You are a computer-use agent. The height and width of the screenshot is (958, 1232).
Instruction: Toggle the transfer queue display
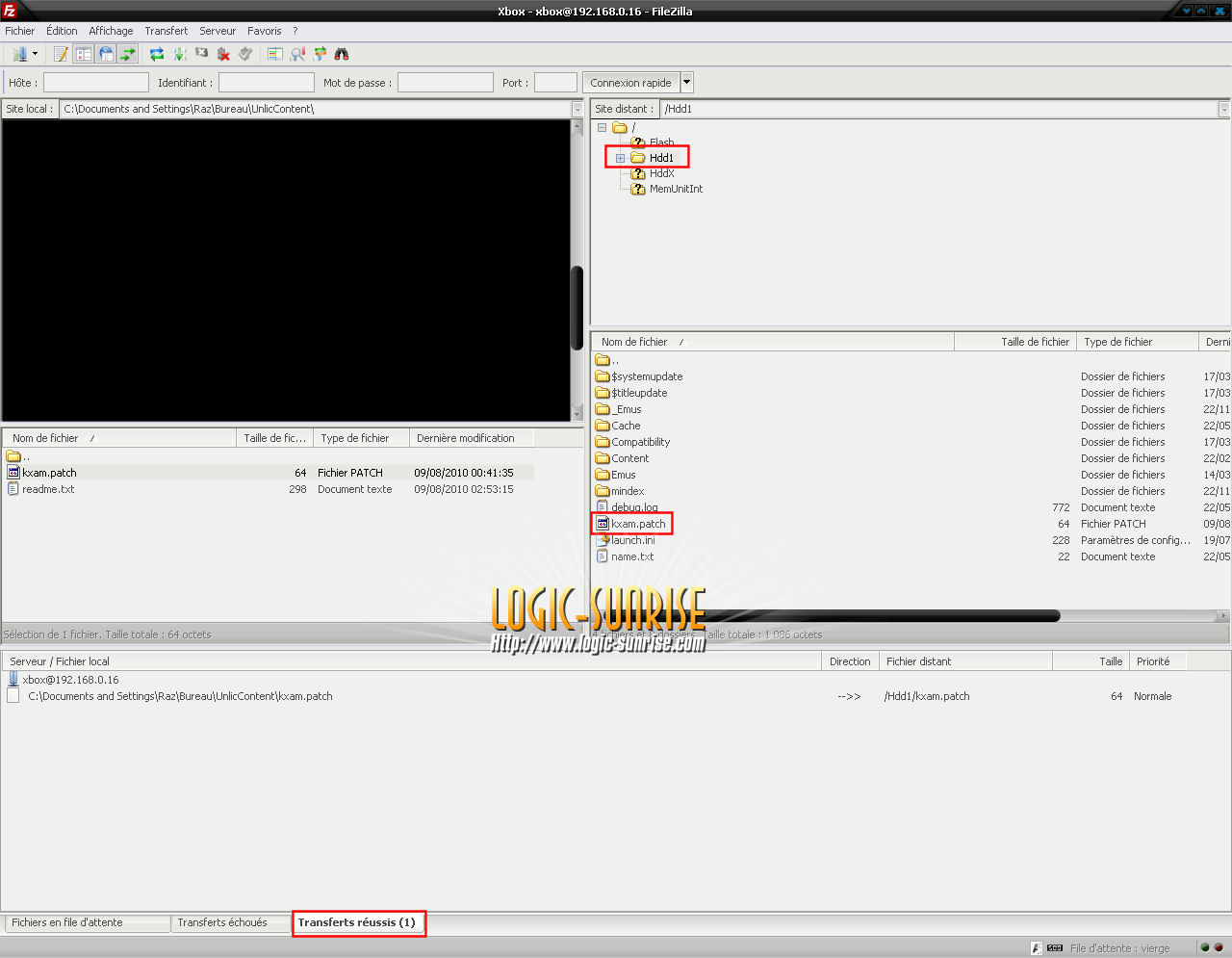tap(128, 54)
